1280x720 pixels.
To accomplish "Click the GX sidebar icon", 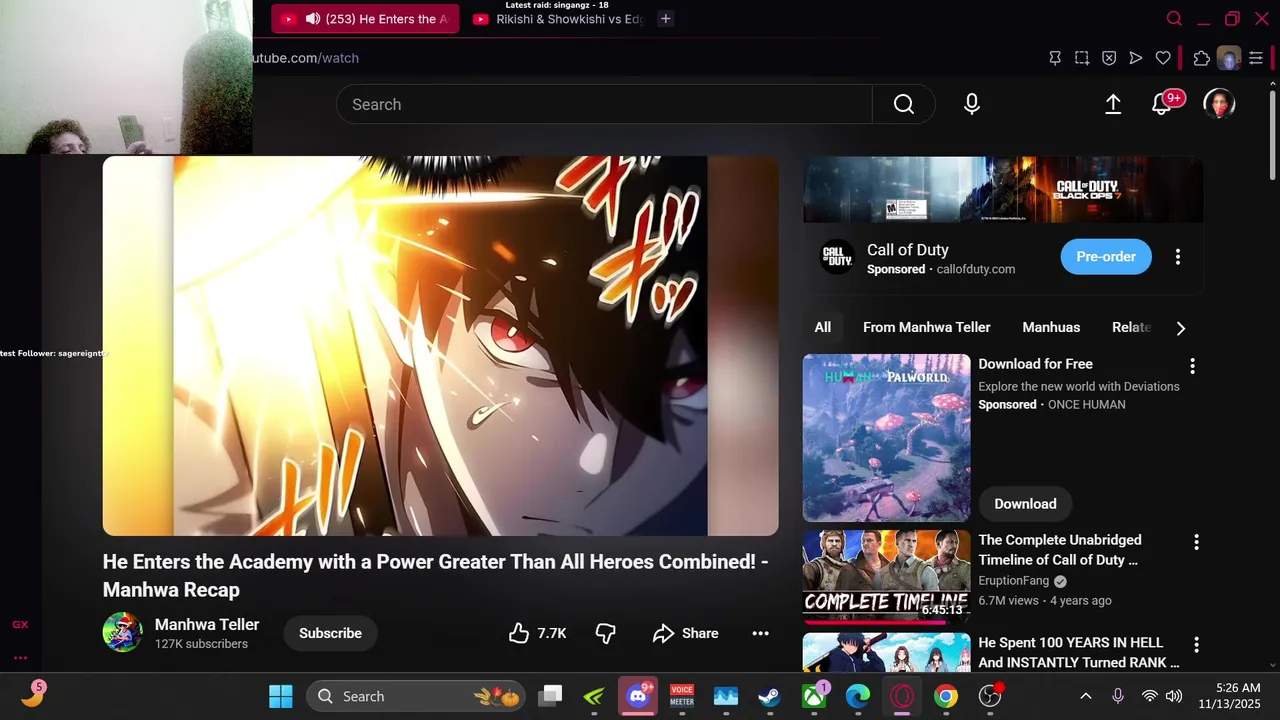I will click(20, 625).
